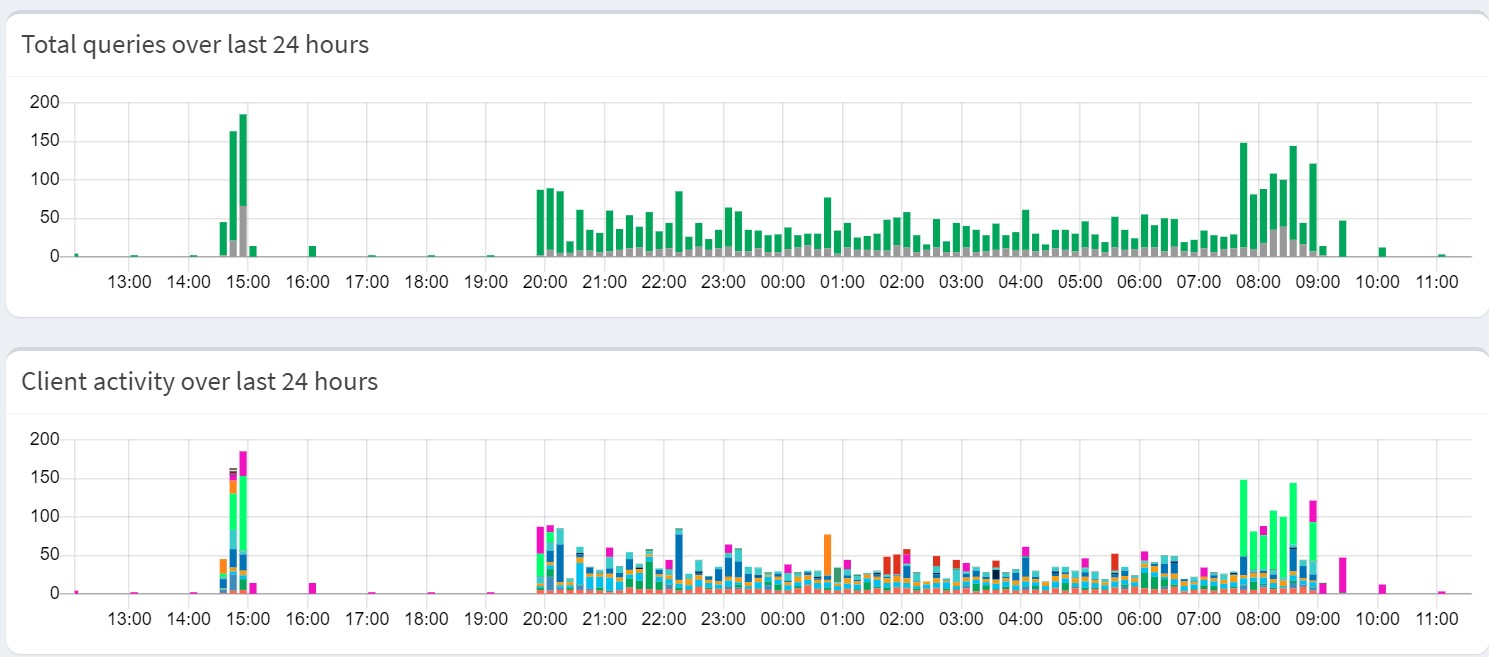Select the lone 16:00 bar in Total queries chart
The height and width of the screenshot is (657, 1489).
(x=312, y=251)
